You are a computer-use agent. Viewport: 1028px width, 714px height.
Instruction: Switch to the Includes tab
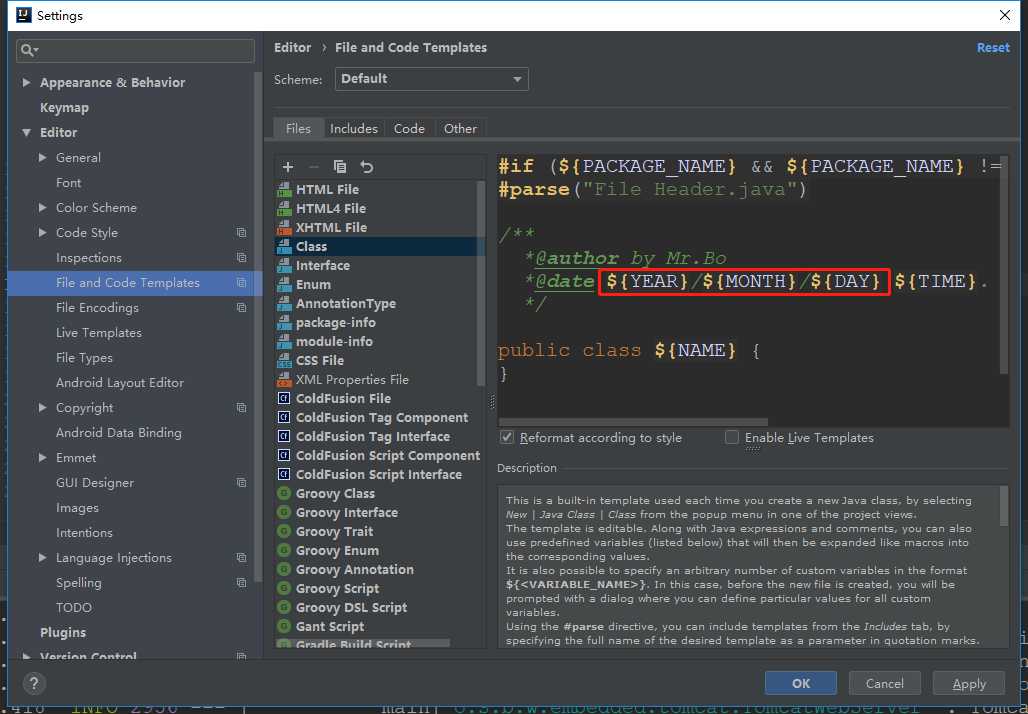click(x=353, y=129)
